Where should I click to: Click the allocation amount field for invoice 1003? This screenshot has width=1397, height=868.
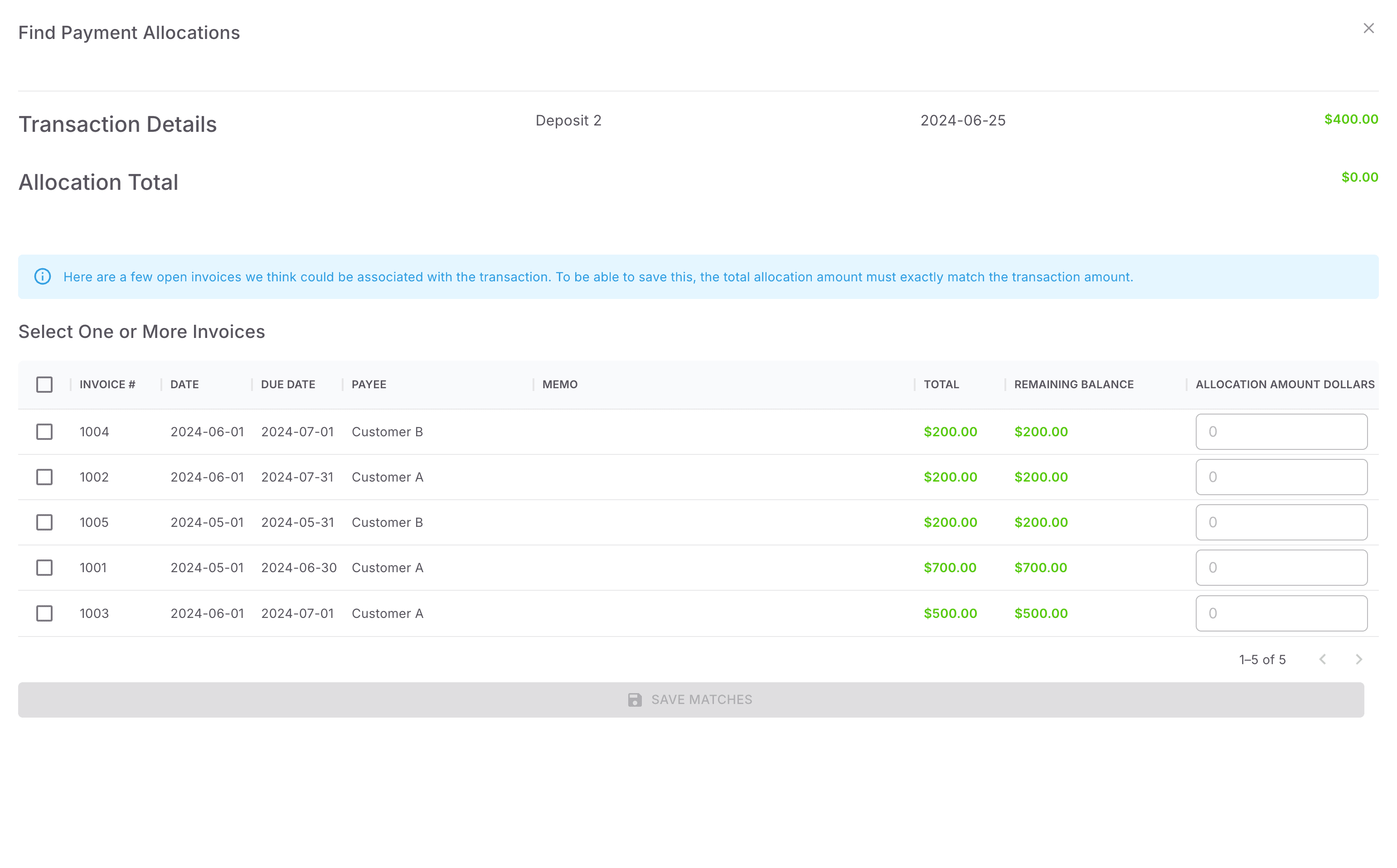[x=1281, y=612]
